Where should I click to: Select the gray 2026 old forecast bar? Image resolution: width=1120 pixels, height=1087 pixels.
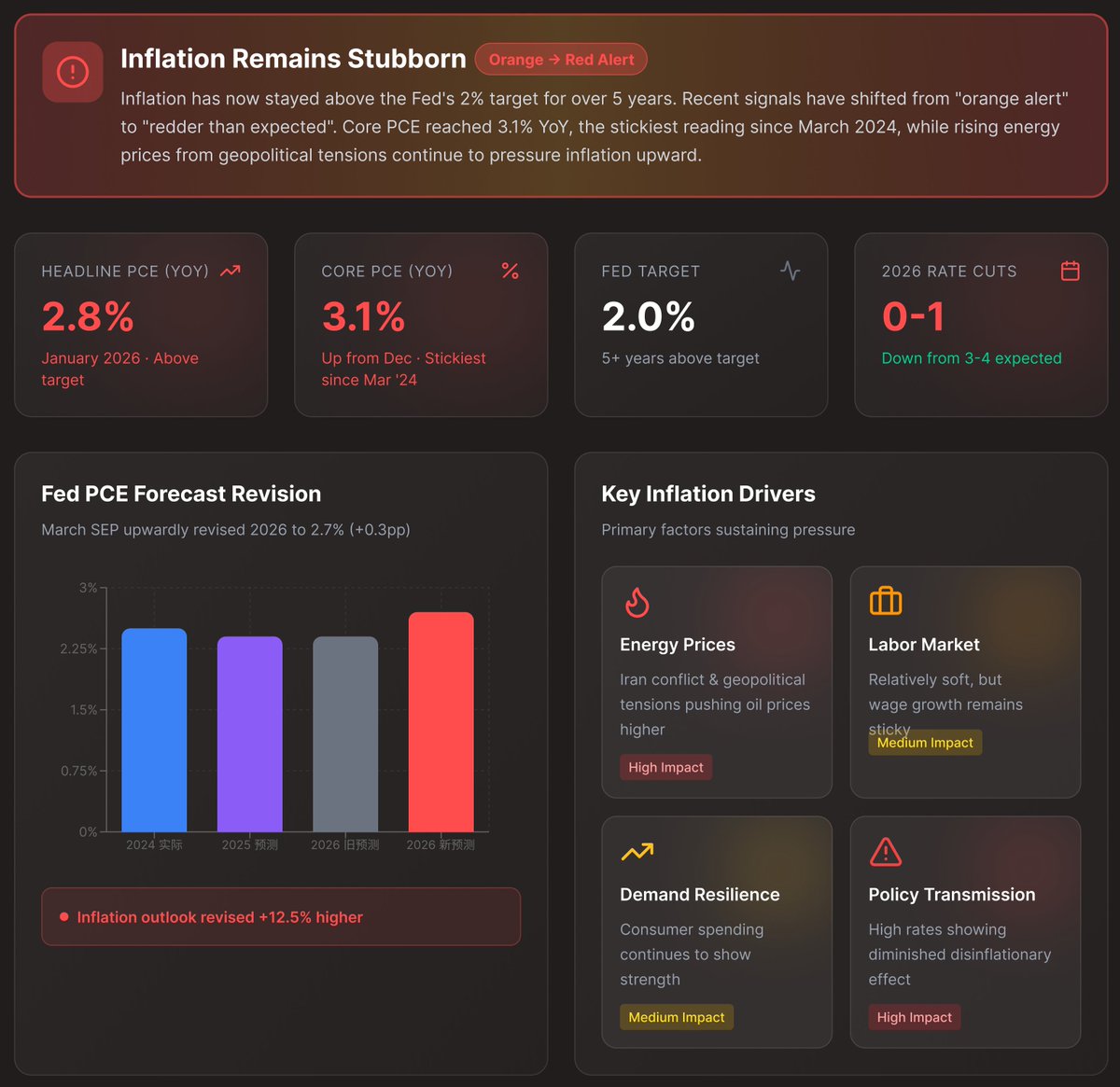point(345,734)
